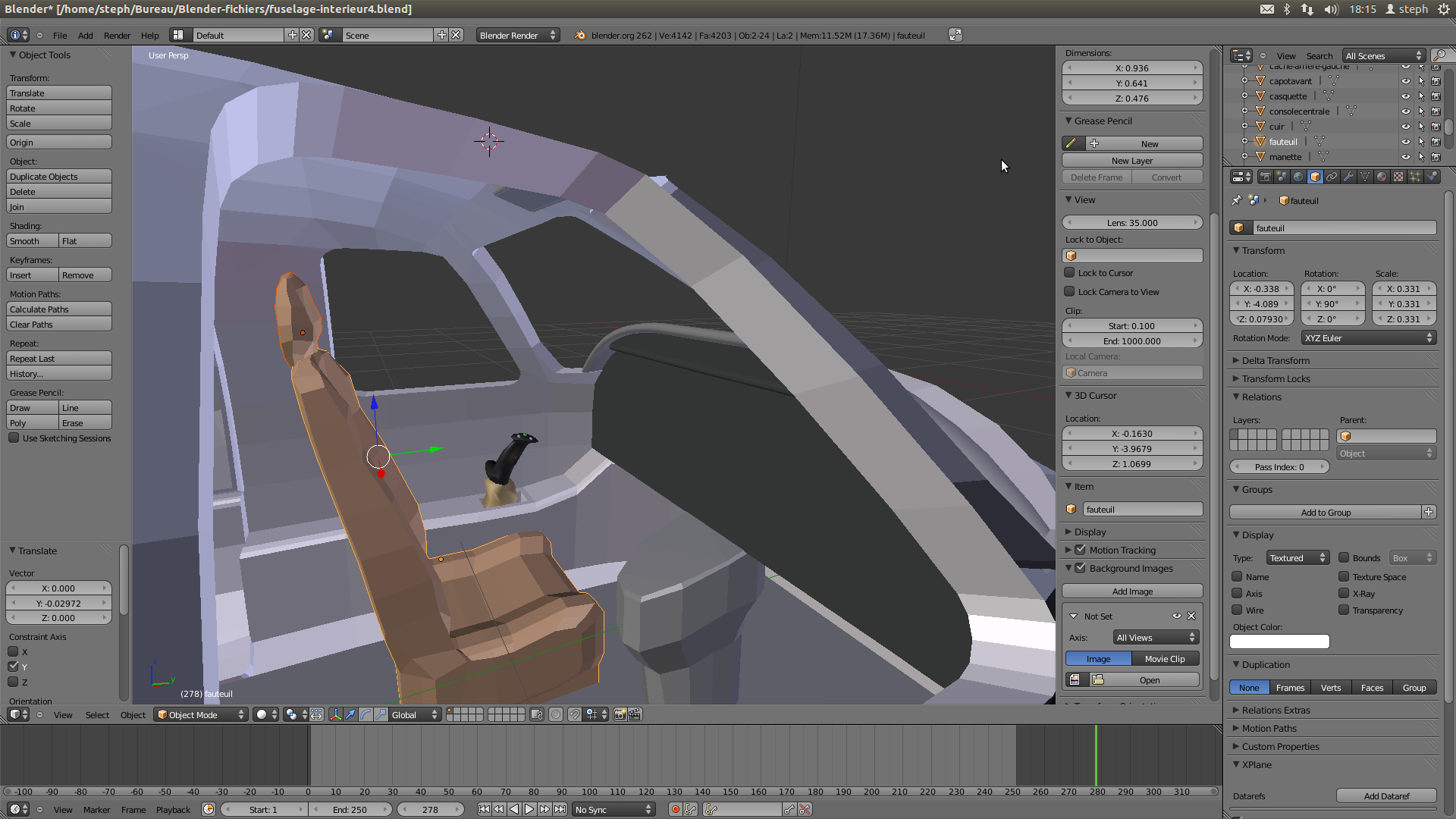The height and width of the screenshot is (819, 1456).
Task: Click the Duplicate Objects button
Action: coord(59,176)
